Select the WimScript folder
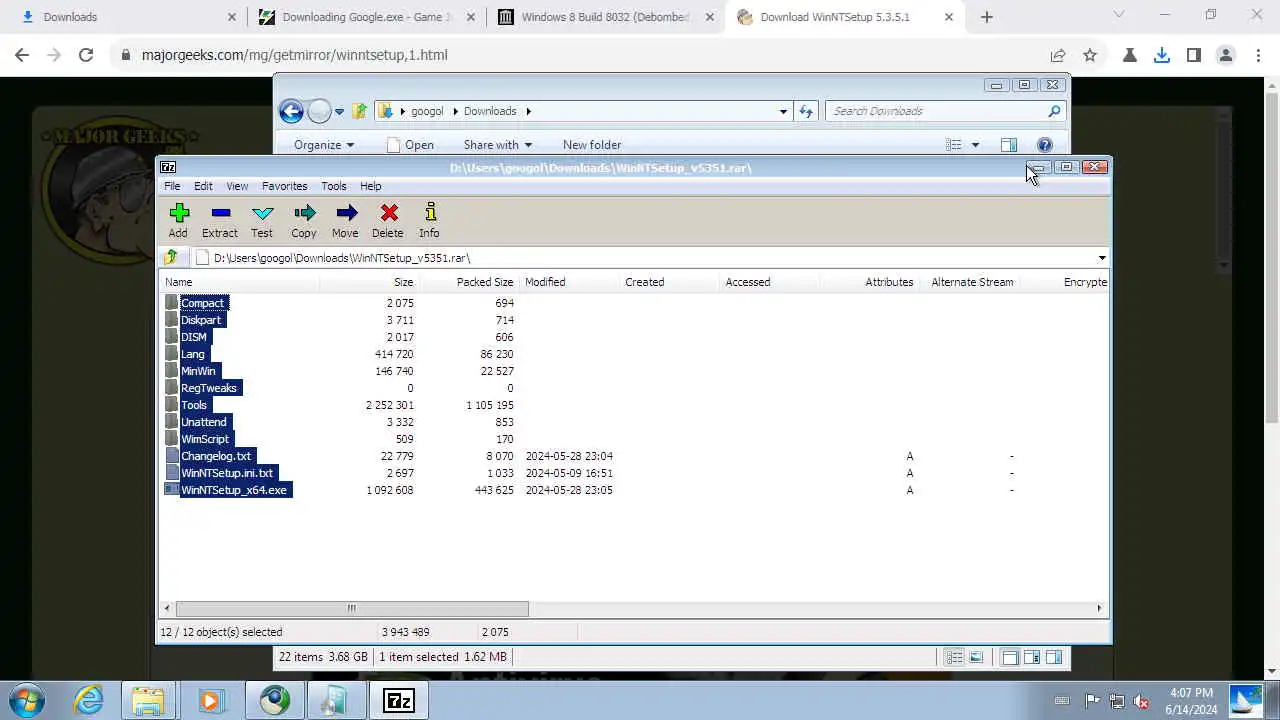 pos(204,439)
